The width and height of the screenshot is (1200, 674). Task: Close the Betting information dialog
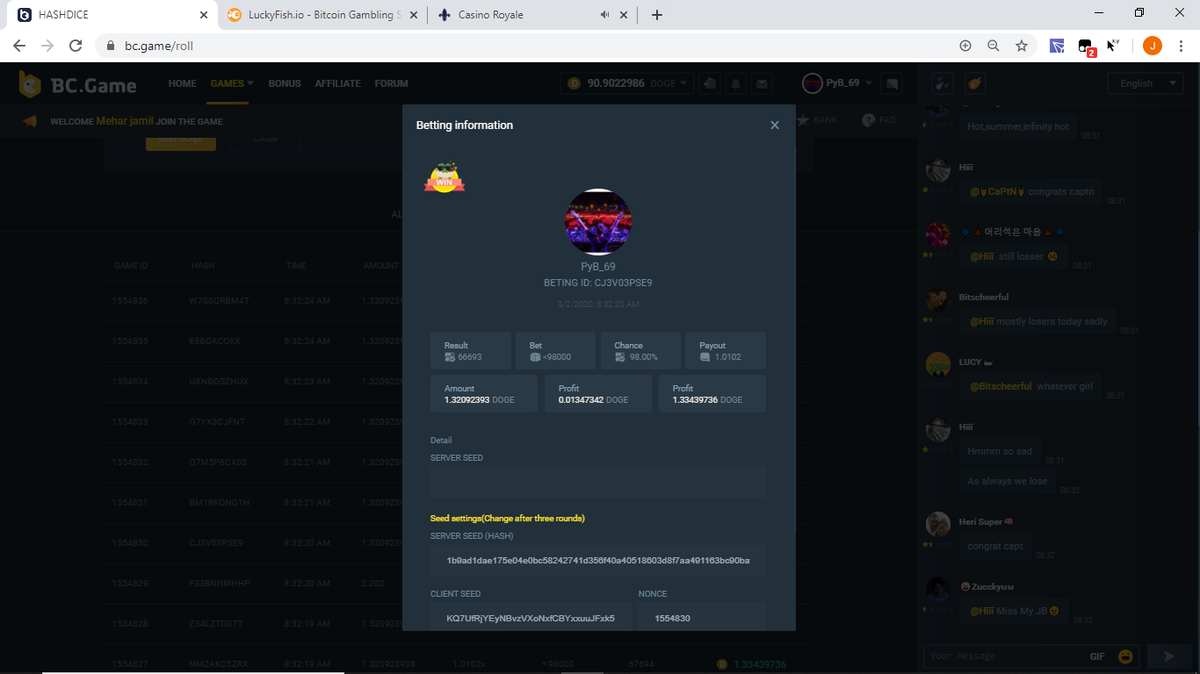pyautogui.click(x=774, y=125)
